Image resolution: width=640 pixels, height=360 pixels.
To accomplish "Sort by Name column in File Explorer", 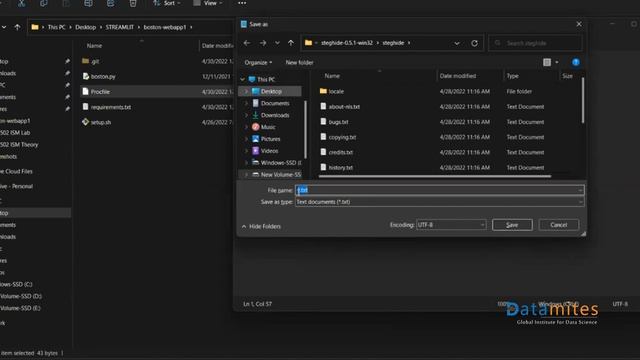I will pyautogui.click(x=94, y=46).
